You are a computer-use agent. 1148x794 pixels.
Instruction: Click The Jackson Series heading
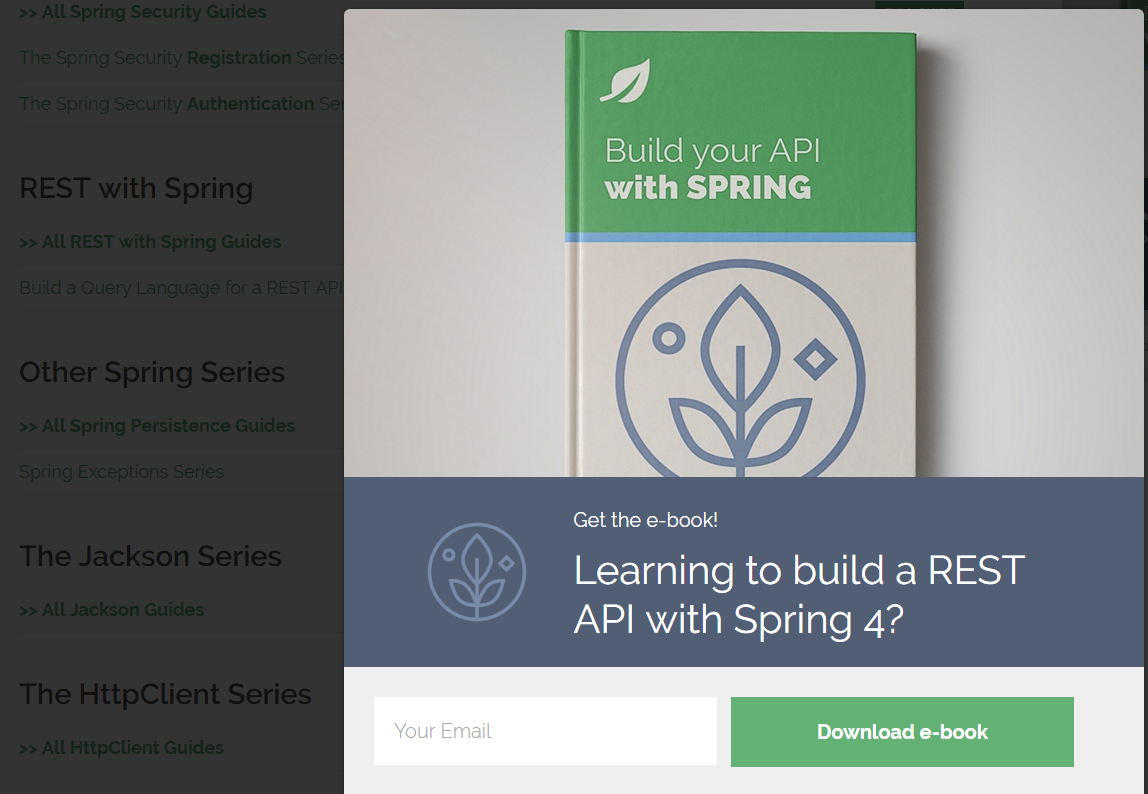150,556
